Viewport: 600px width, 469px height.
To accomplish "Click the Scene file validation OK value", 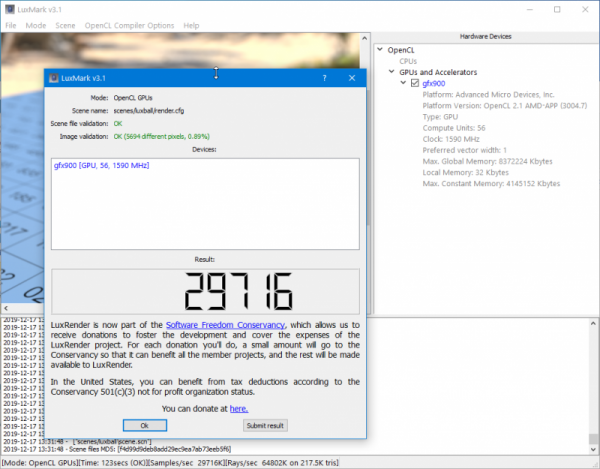I will coord(118,124).
